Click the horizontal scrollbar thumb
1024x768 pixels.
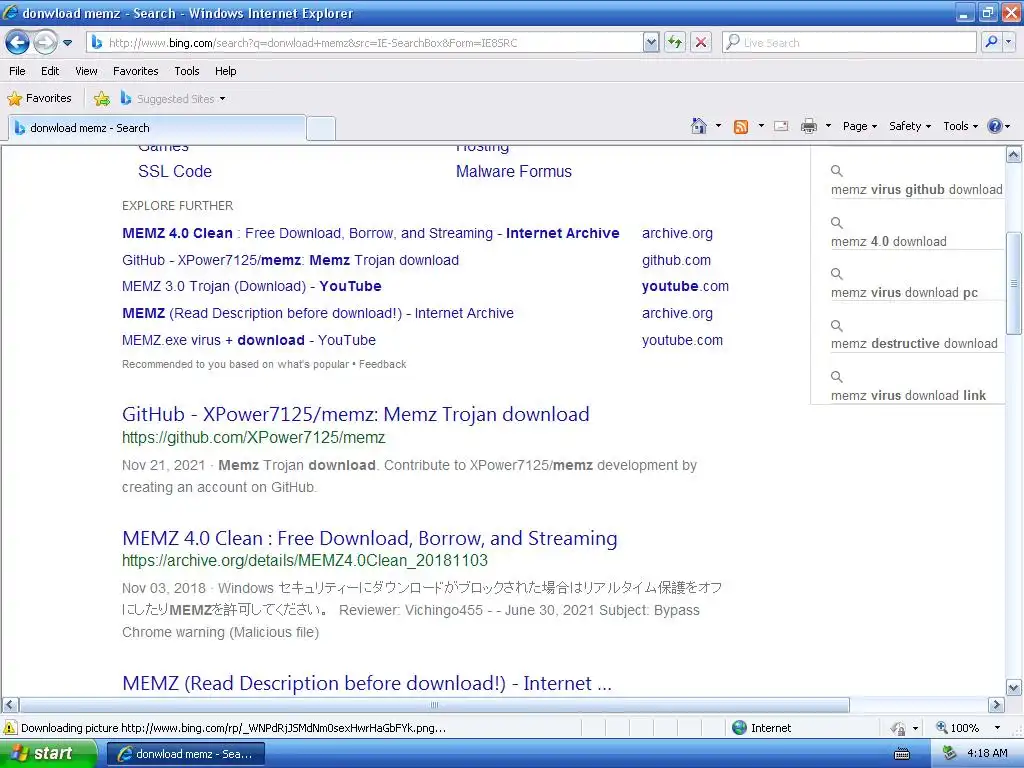pos(434,705)
